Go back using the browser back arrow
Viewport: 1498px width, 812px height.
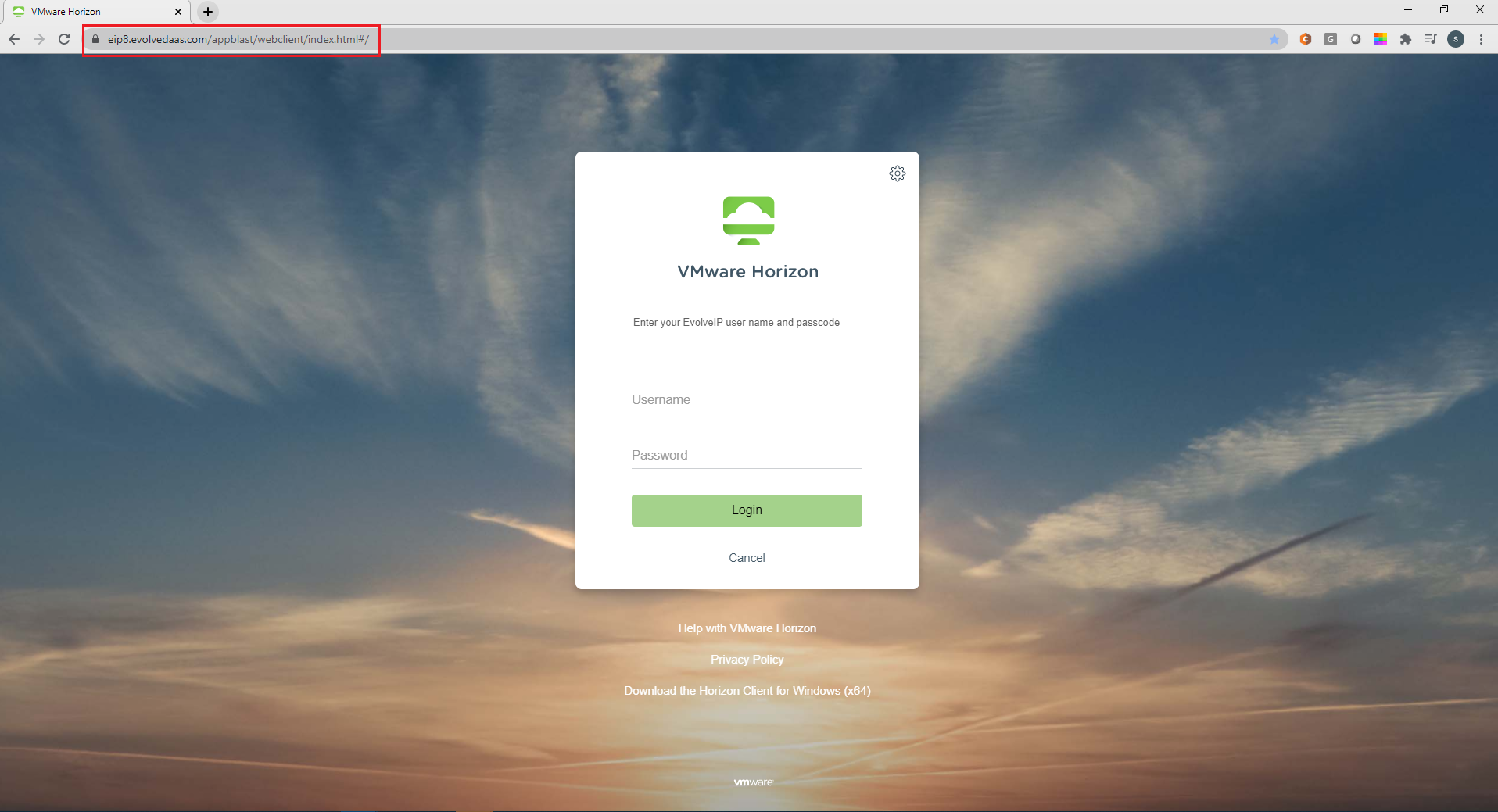[14, 39]
